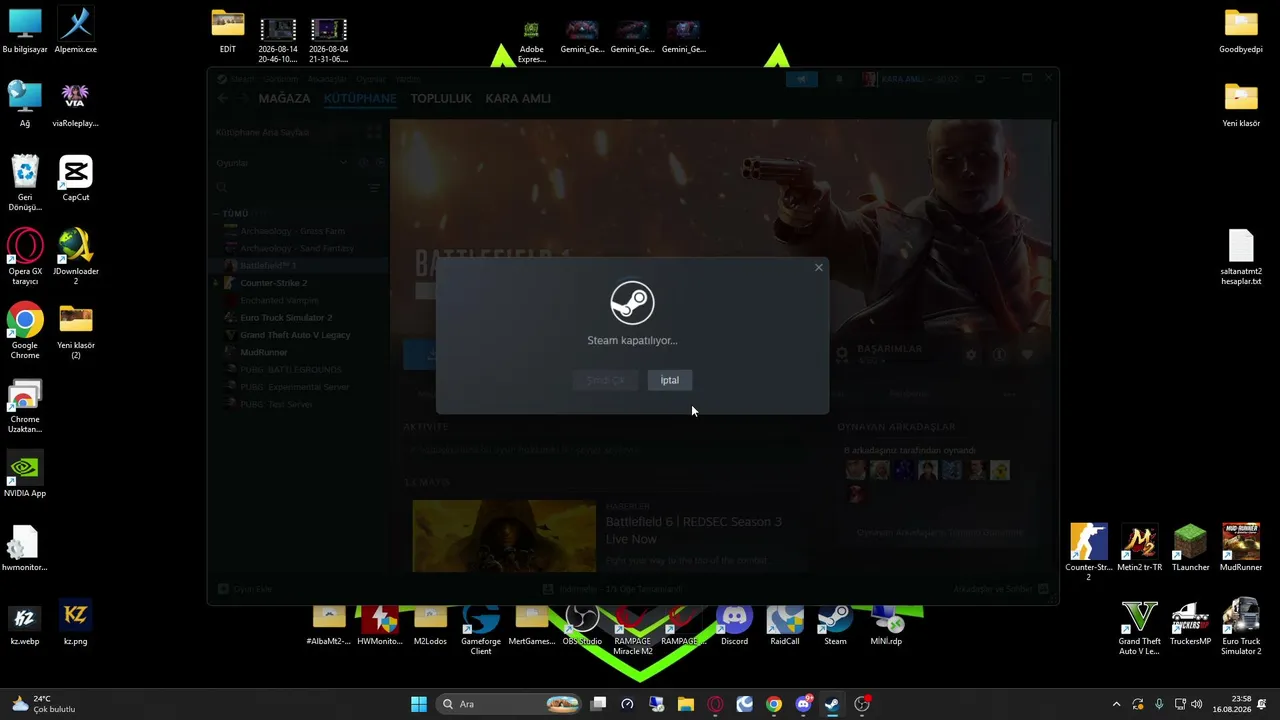
Task: Open the Ağ network desktop icon
Action: click(x=25, y=105)
